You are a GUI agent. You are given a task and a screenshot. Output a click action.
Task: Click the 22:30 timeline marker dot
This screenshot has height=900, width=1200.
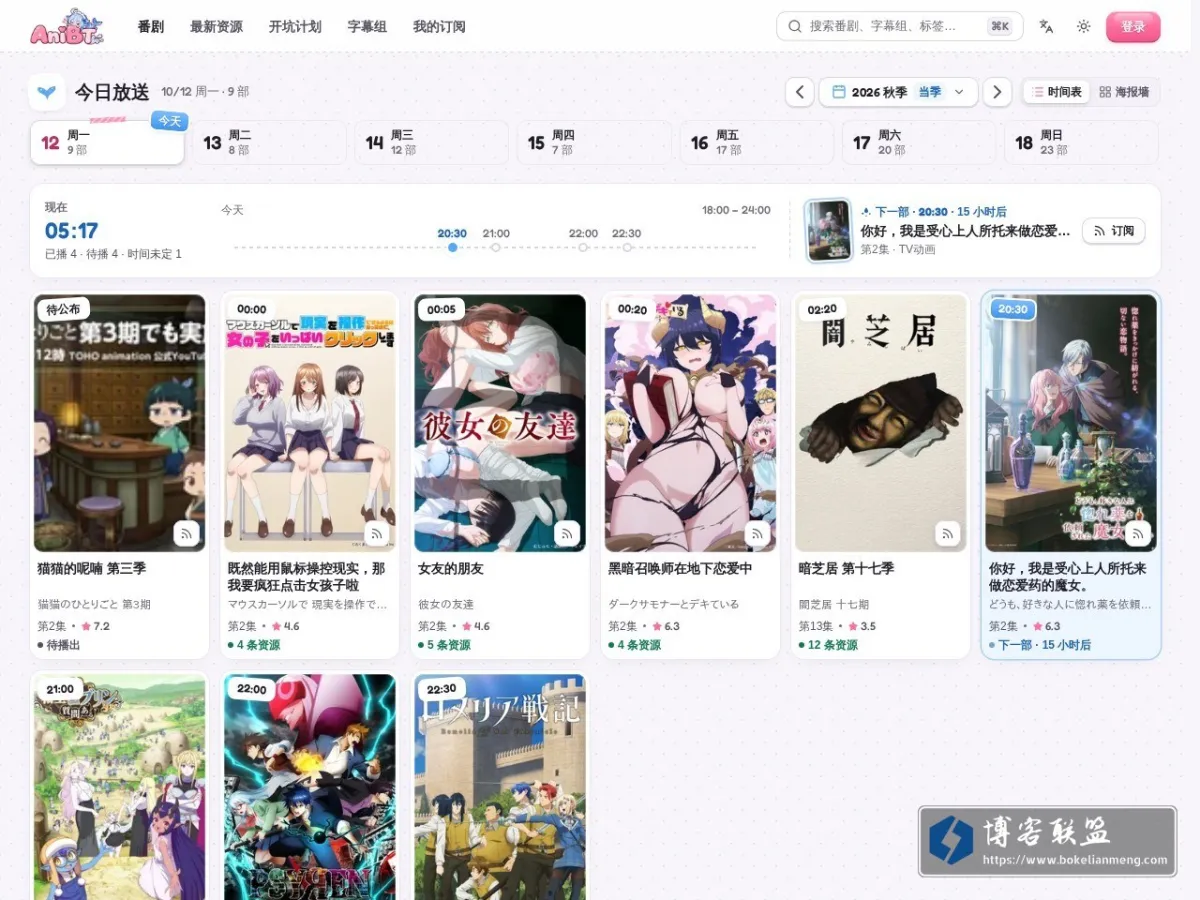pos(626,247)
